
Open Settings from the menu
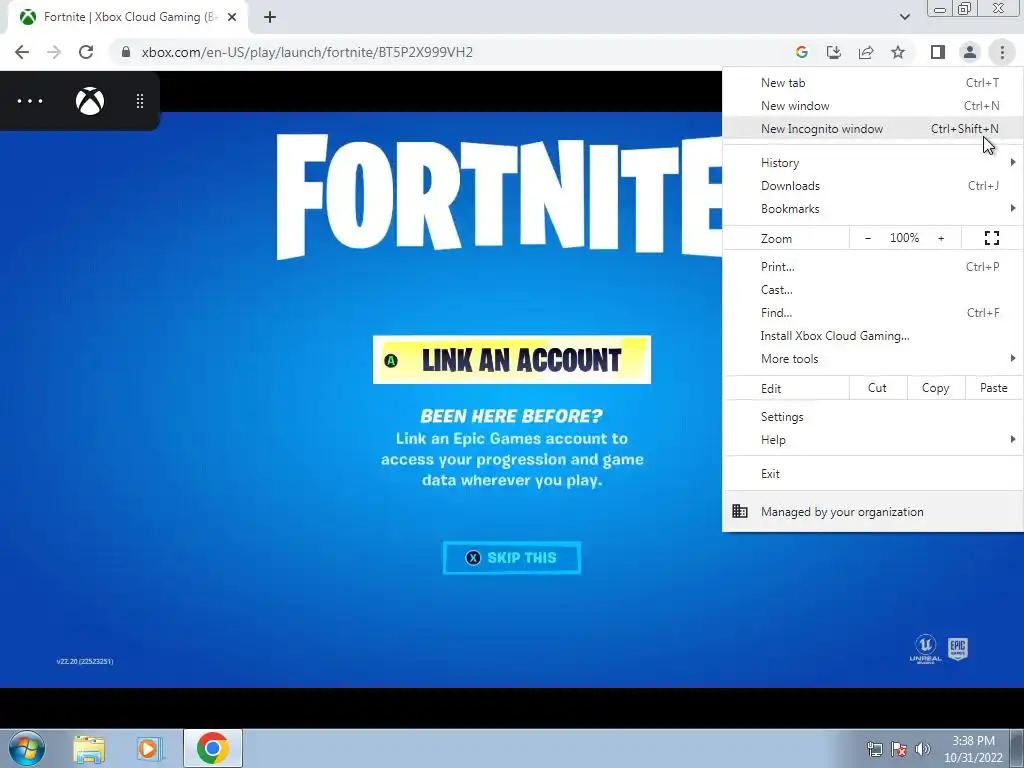(x=872, y=417)
